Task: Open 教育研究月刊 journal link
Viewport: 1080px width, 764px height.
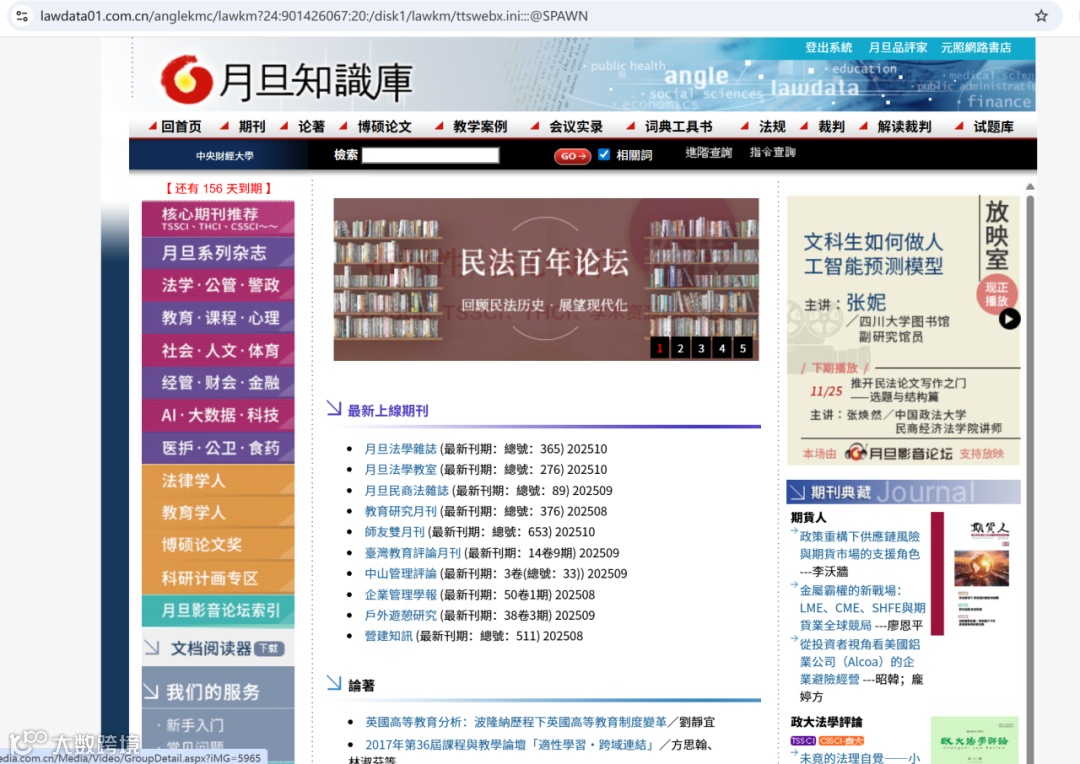Action: (x=400, y=511)
